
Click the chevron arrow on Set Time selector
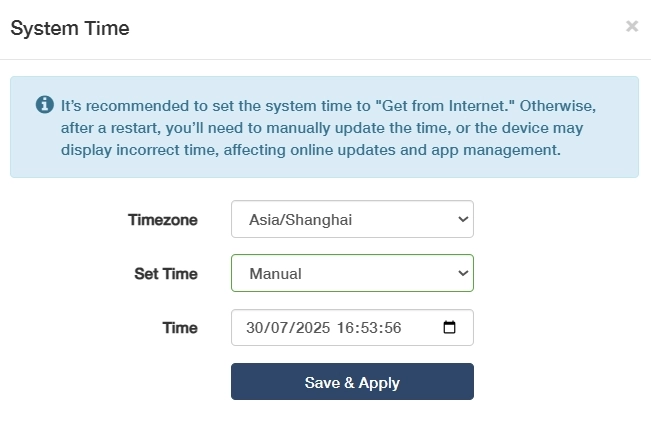[461, 273]
